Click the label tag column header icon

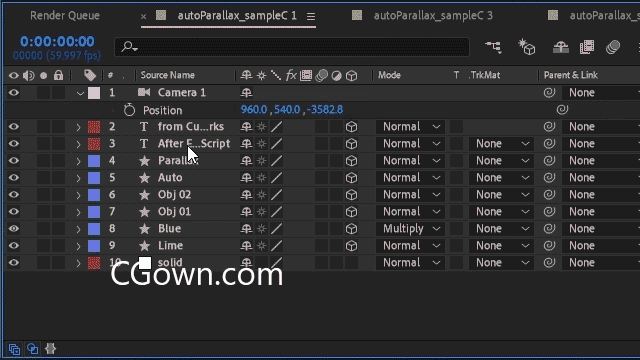[90, 75]
